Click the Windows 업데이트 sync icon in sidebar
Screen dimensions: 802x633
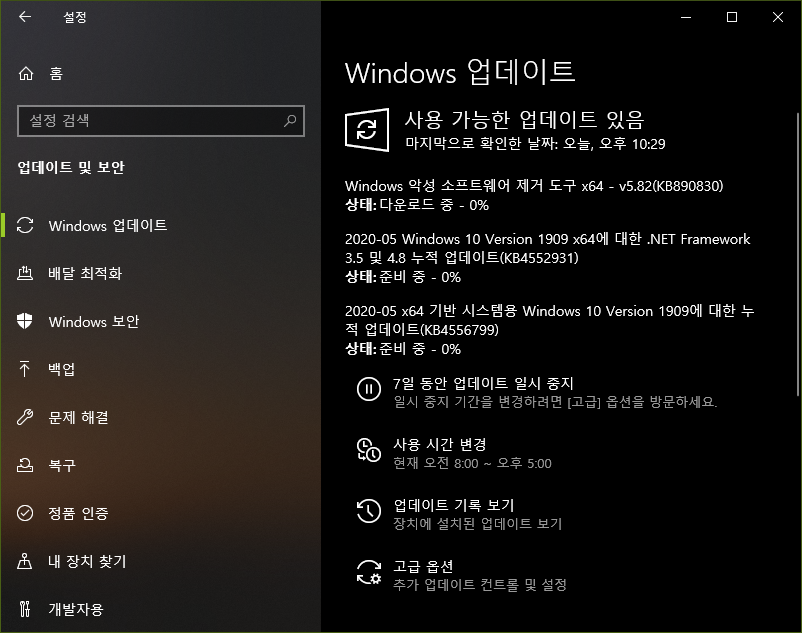[x=25, y=225]
